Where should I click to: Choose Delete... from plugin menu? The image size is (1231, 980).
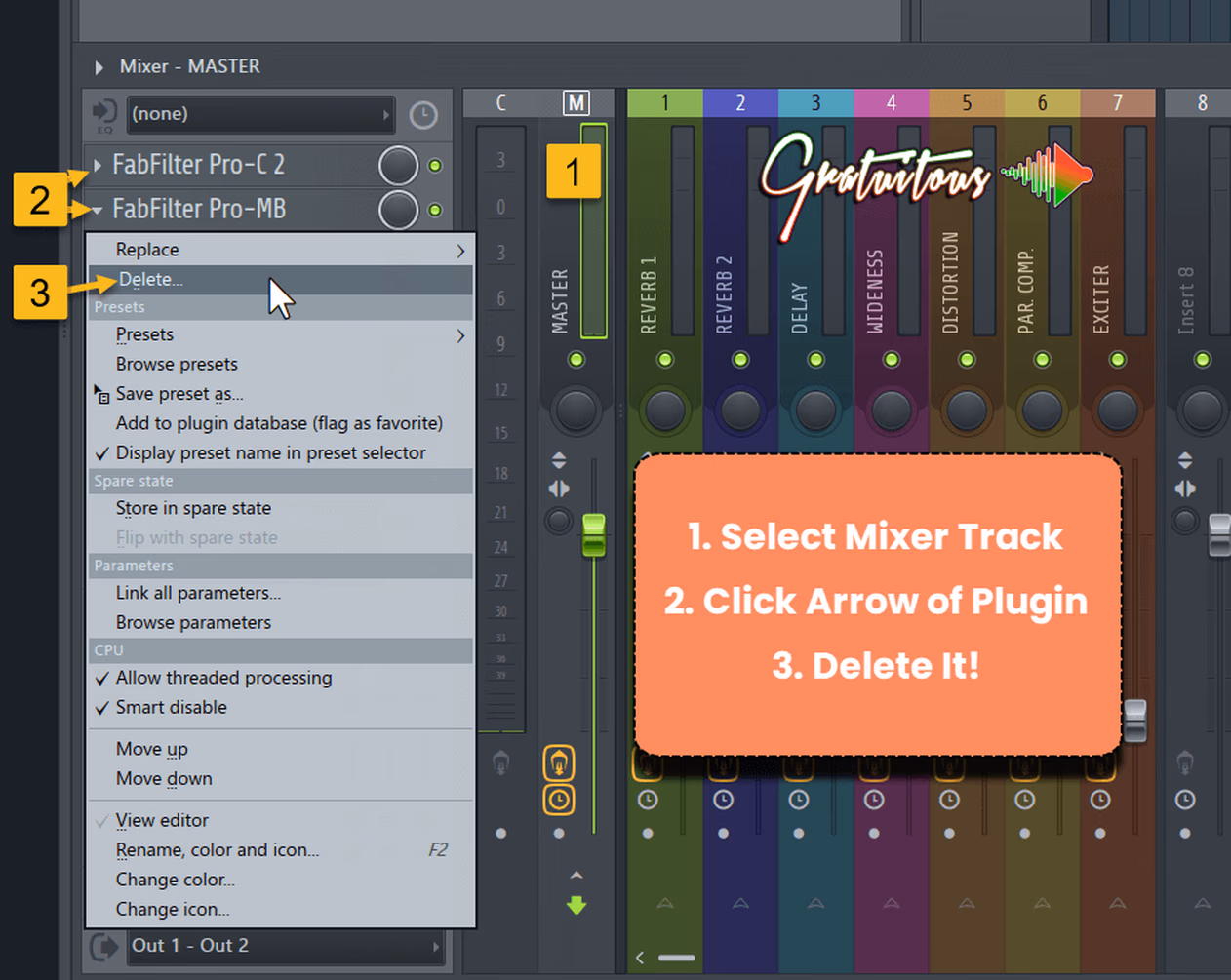point(280,280)
